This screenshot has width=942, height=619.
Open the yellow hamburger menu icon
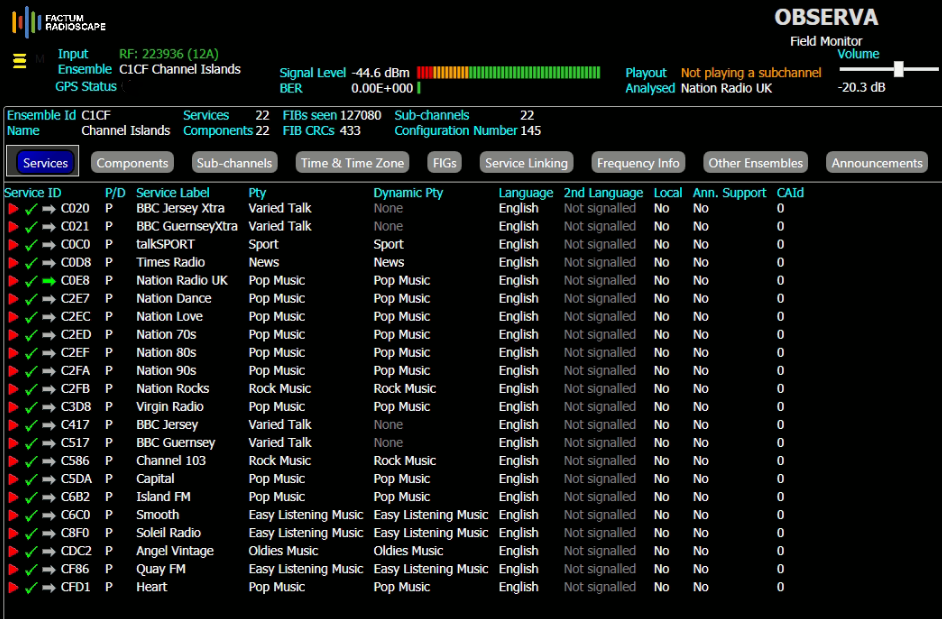[20, 61]
